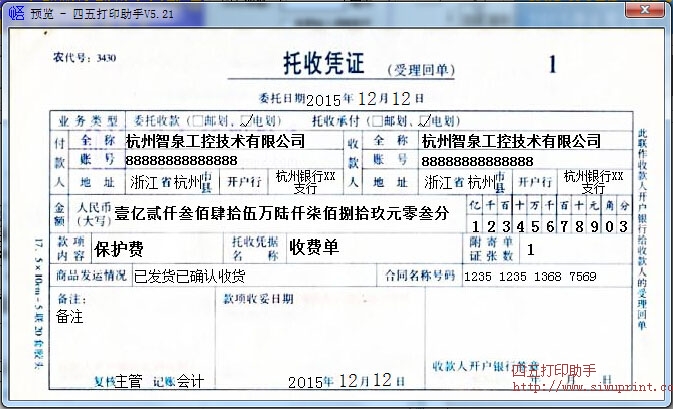Click the (受理回单) subtitle
Screen dimensions: 673x409
[x=421, y=70]
